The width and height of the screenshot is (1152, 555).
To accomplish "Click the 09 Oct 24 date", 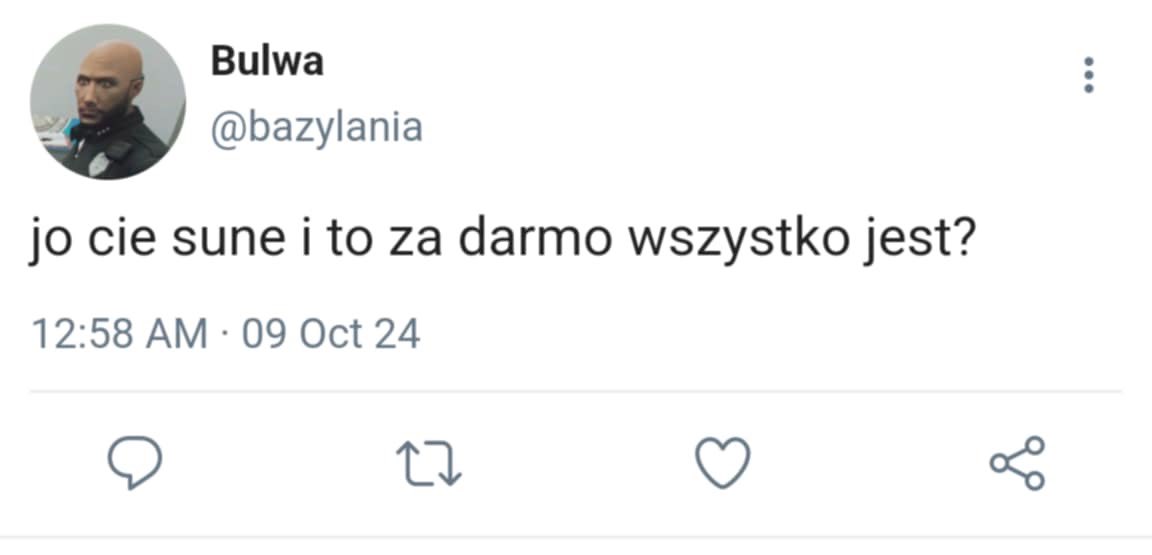I will [331, 334].
